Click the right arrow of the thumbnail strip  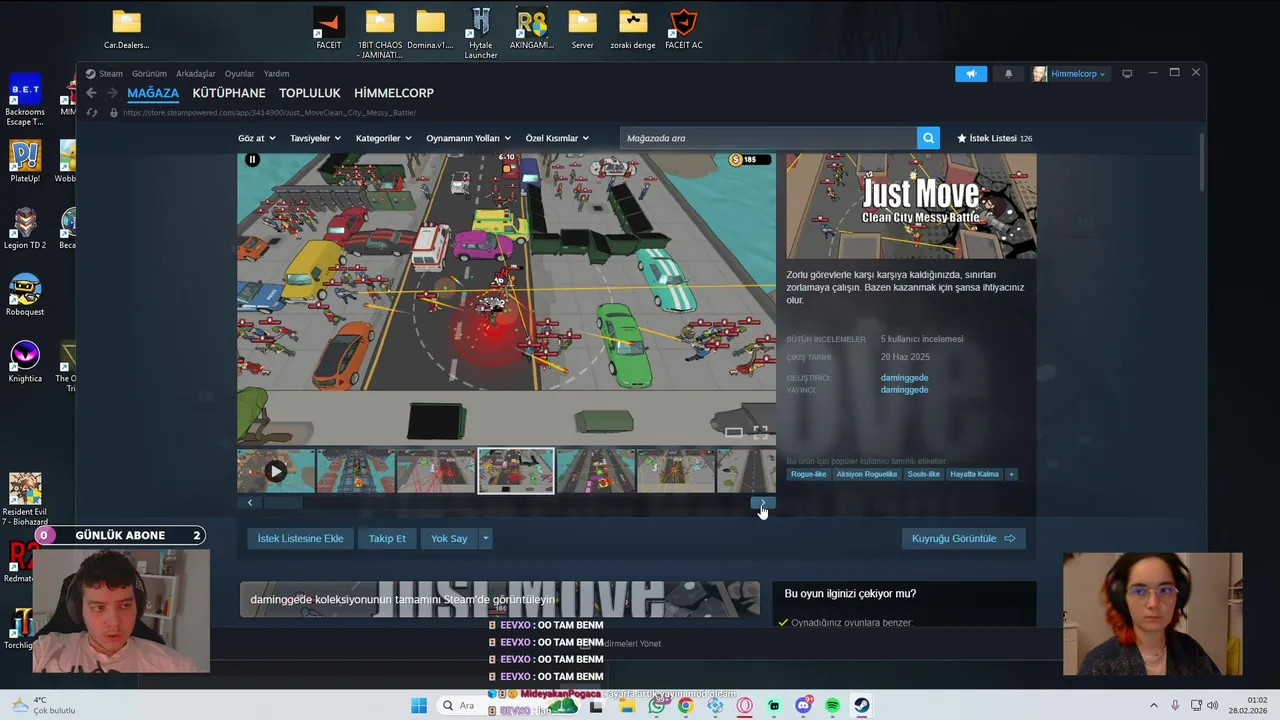pos(763,503)
